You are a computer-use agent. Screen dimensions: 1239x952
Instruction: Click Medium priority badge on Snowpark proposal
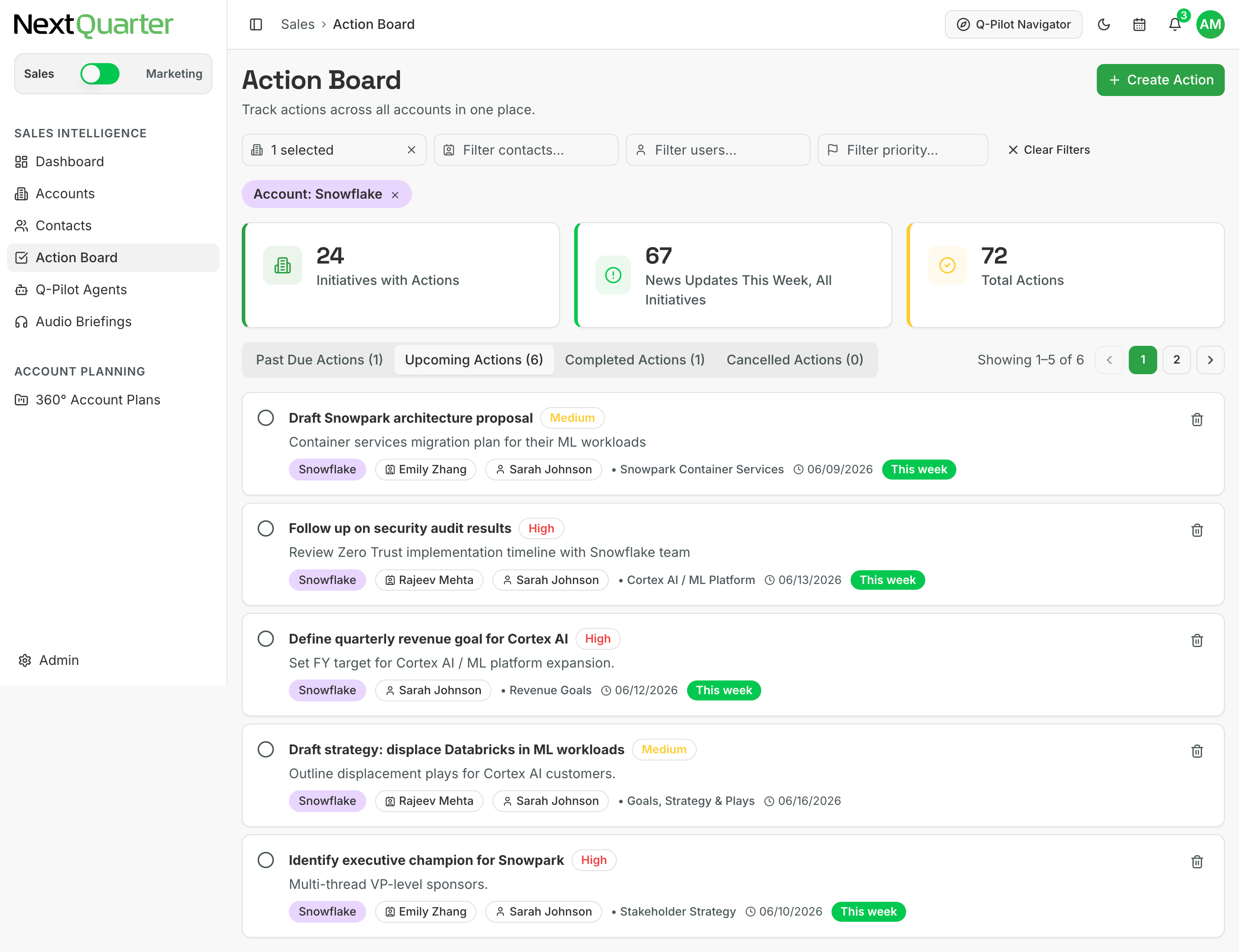click(x=572, y=418)
